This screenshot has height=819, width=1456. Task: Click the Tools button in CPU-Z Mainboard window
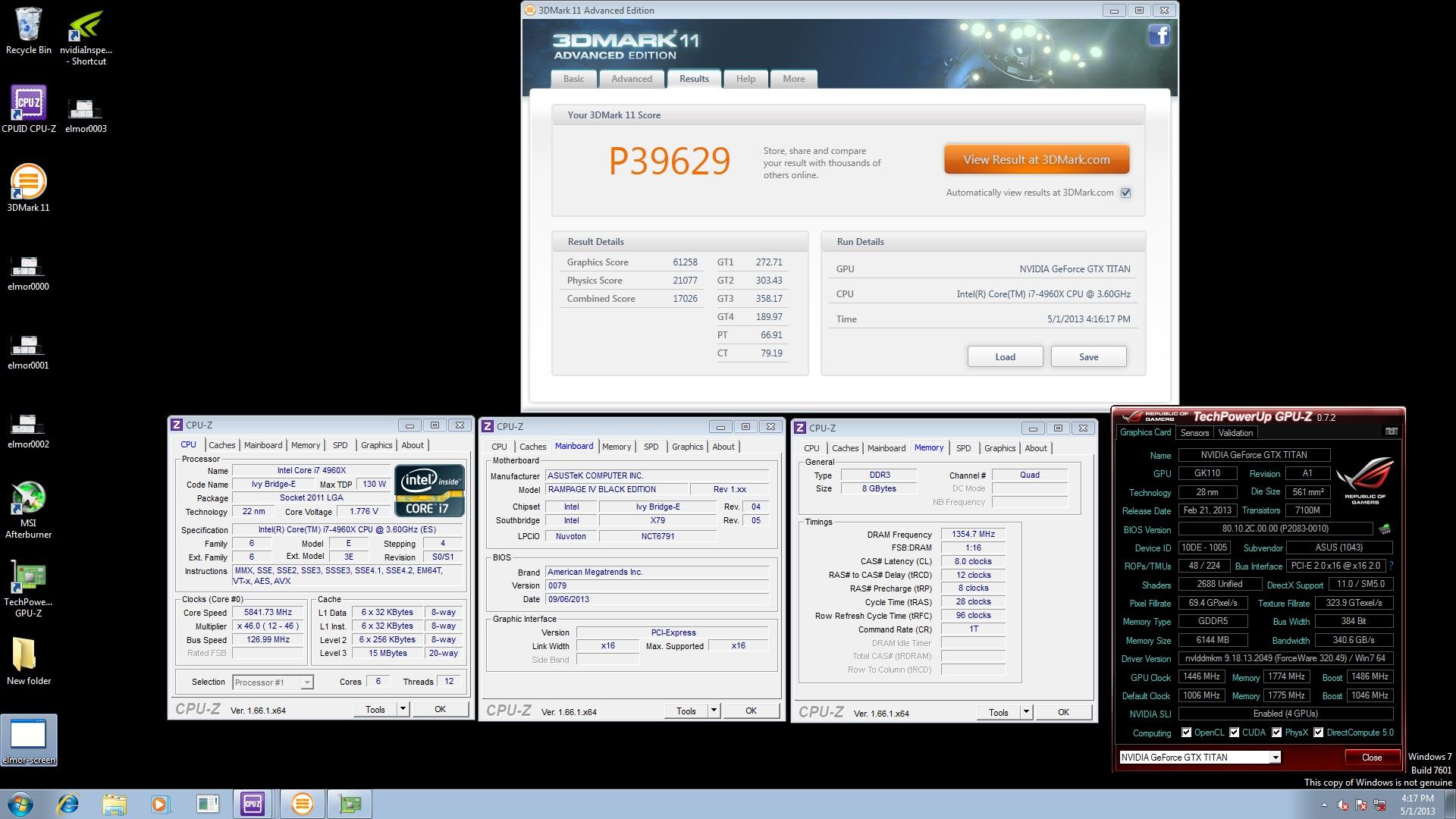click(x=686, y=711)
